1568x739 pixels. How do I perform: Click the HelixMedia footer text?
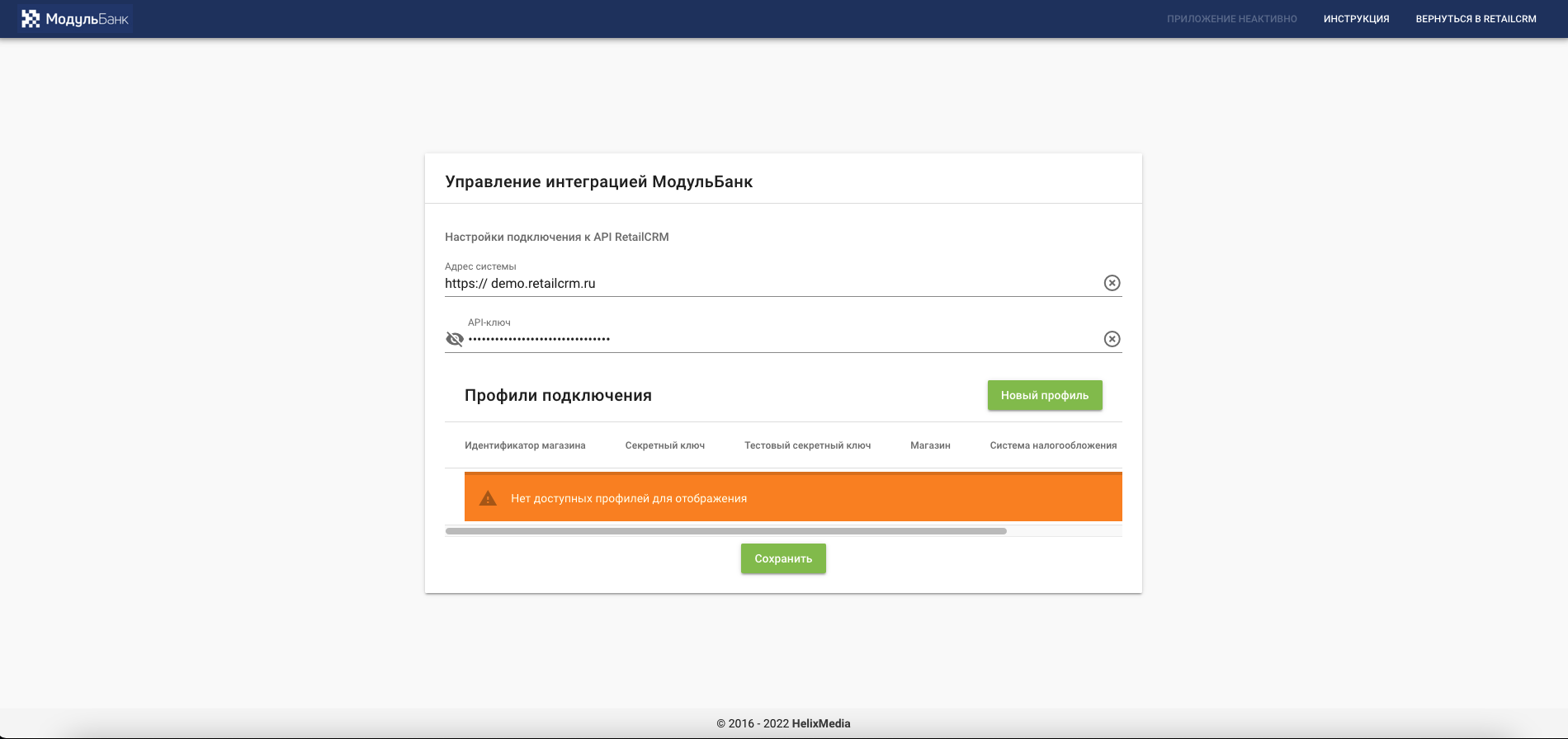point(821,723)
